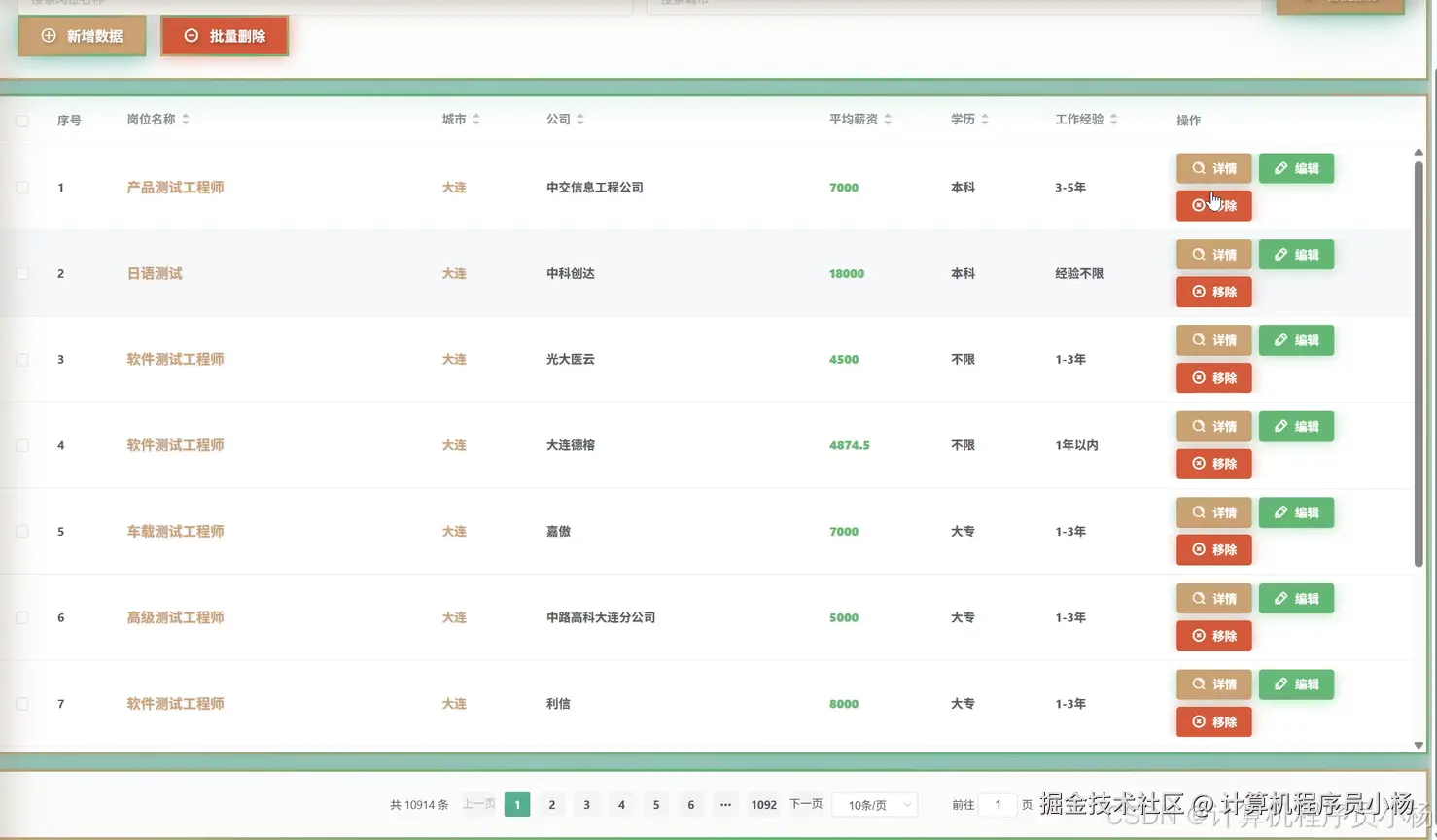Go to pagination page 5
The height and width of the screenshot is (840, 1437).
click(656, 805)
